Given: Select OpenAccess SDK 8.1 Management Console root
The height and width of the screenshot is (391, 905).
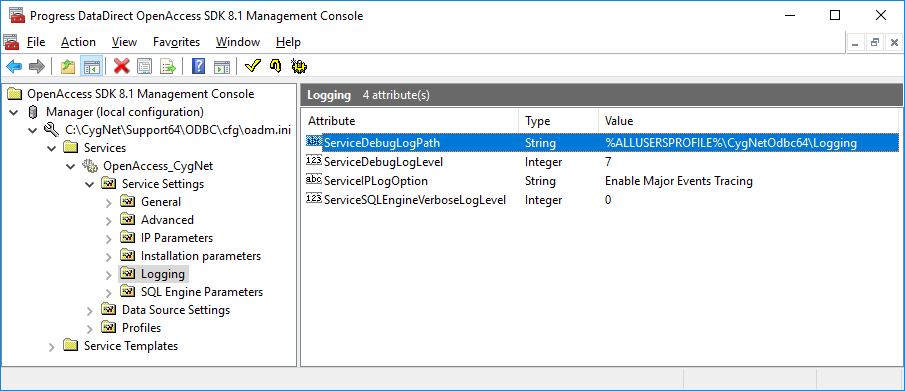Looking at the screenshot, I should 140,94.
